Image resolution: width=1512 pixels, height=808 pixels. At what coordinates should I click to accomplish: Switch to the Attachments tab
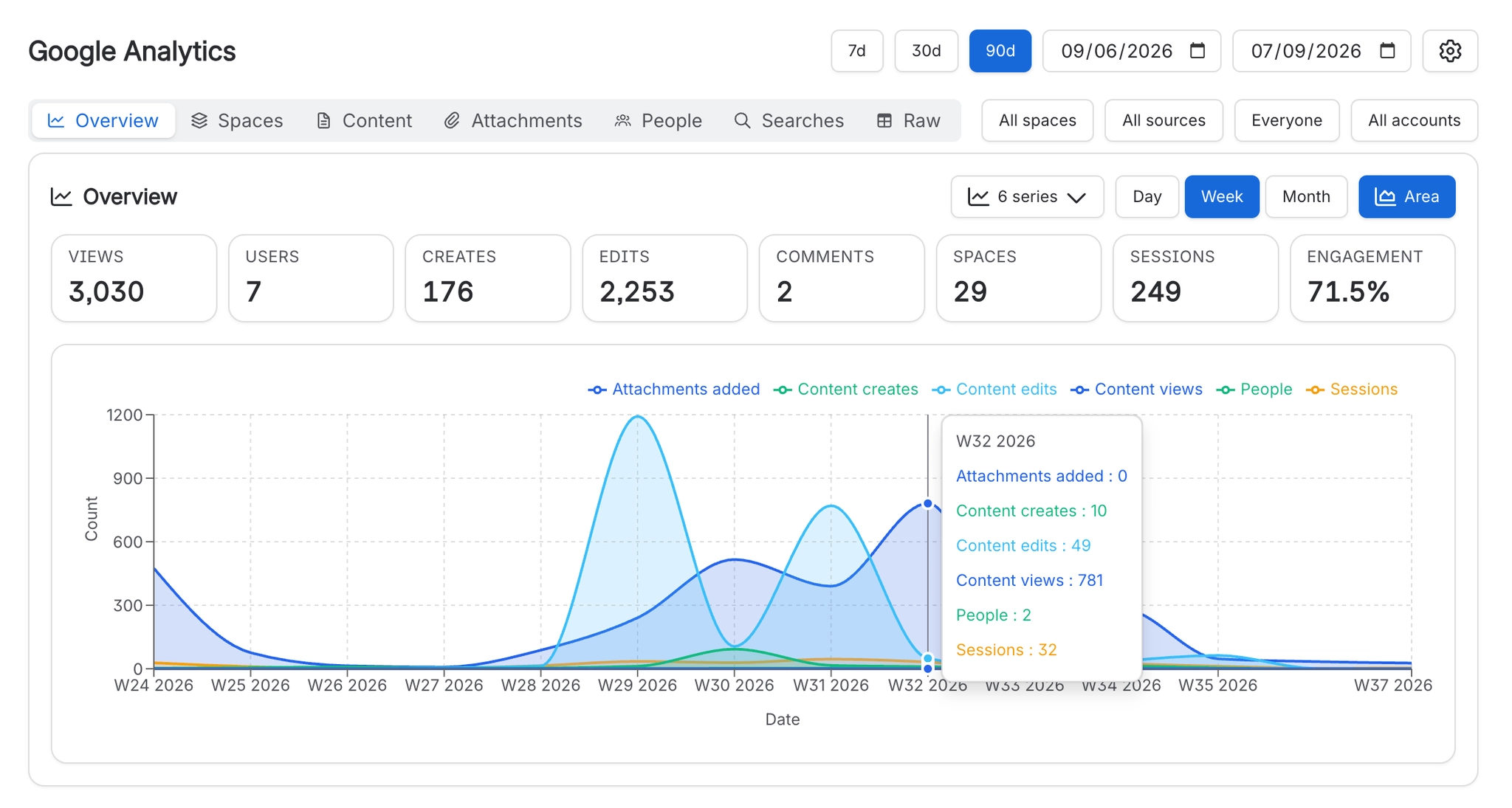click(513, 120)
